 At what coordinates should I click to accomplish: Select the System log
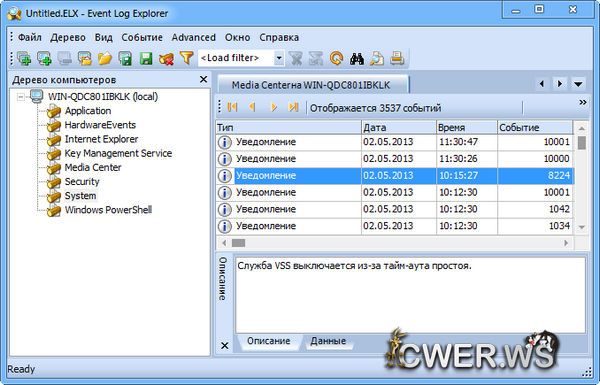coord(80,196)
